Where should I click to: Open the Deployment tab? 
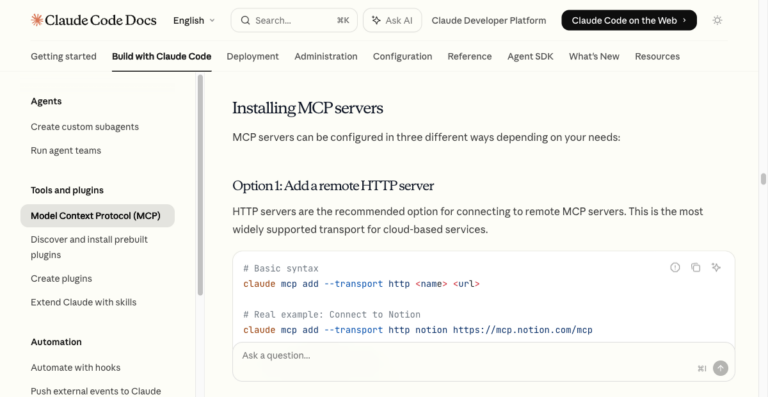tap(253, 56)
